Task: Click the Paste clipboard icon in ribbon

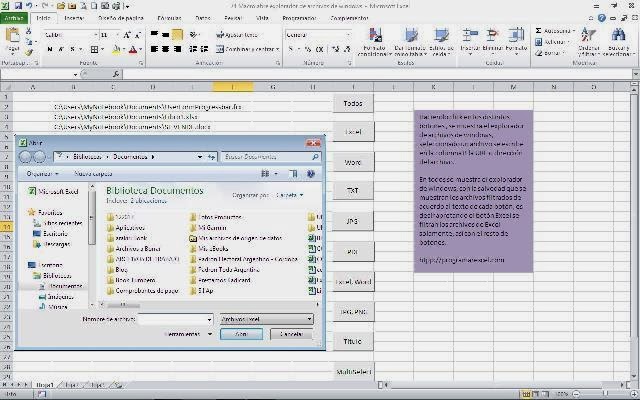Action: 13,36
